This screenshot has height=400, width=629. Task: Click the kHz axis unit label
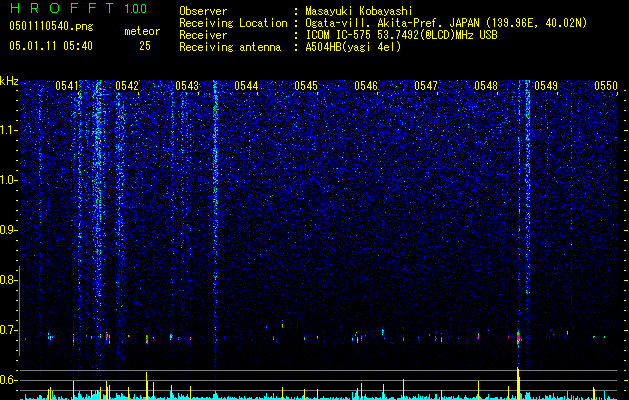click(x=9, y=81)
